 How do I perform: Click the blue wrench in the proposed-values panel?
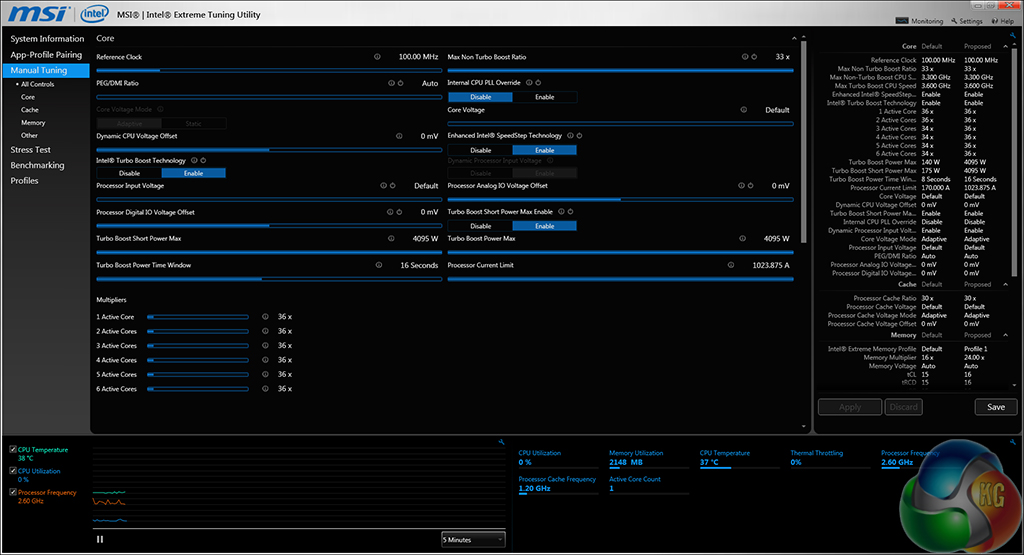tap(1013, 34)
